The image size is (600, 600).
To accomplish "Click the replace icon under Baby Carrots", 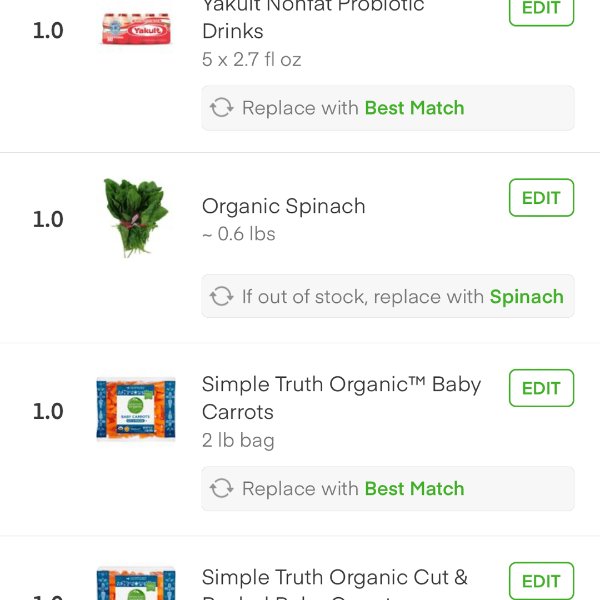I will click(221, 489).
